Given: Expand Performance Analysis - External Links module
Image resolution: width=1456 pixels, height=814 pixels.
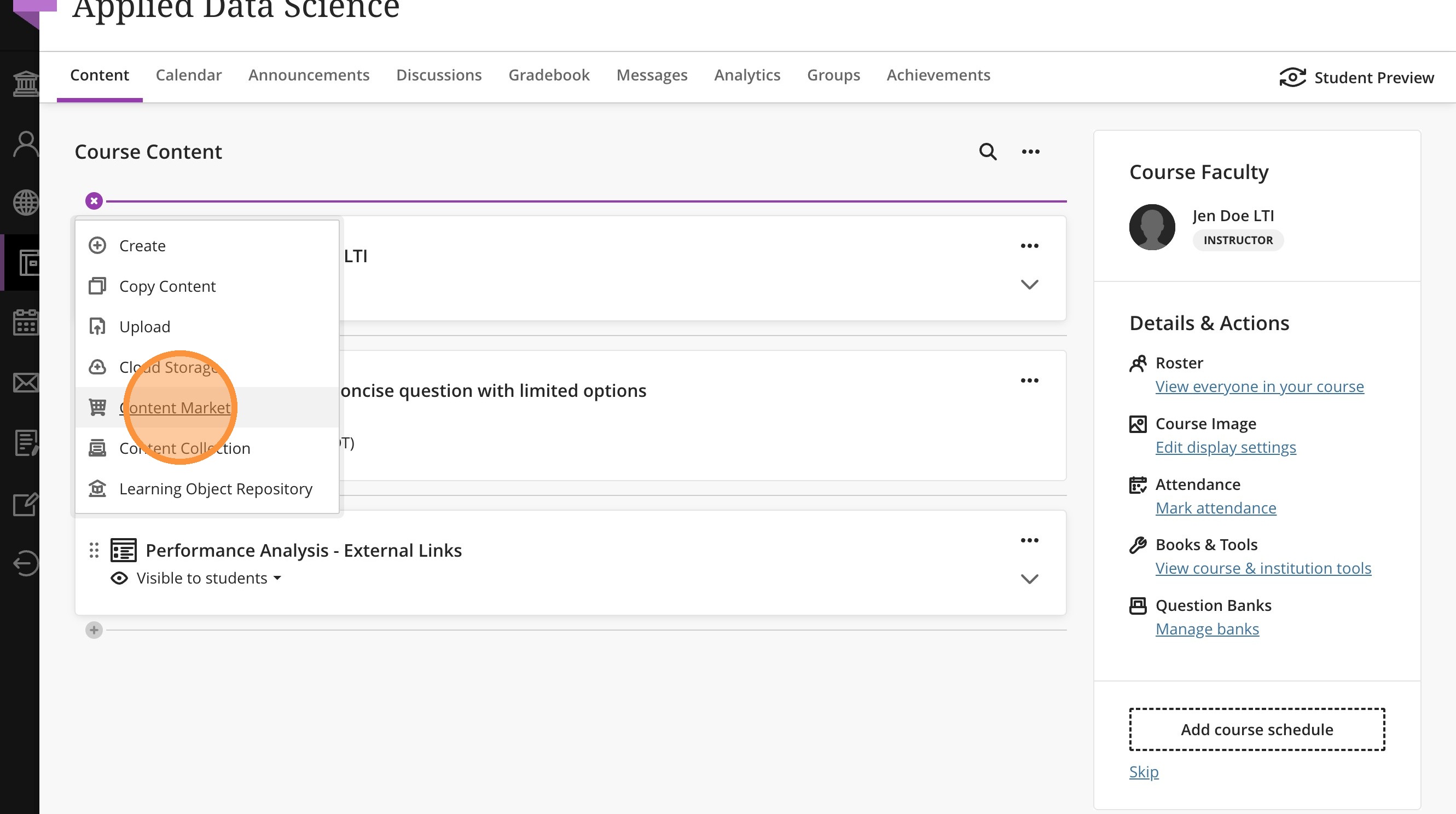Looking at the screenshot, I should tap(1029, 579).
